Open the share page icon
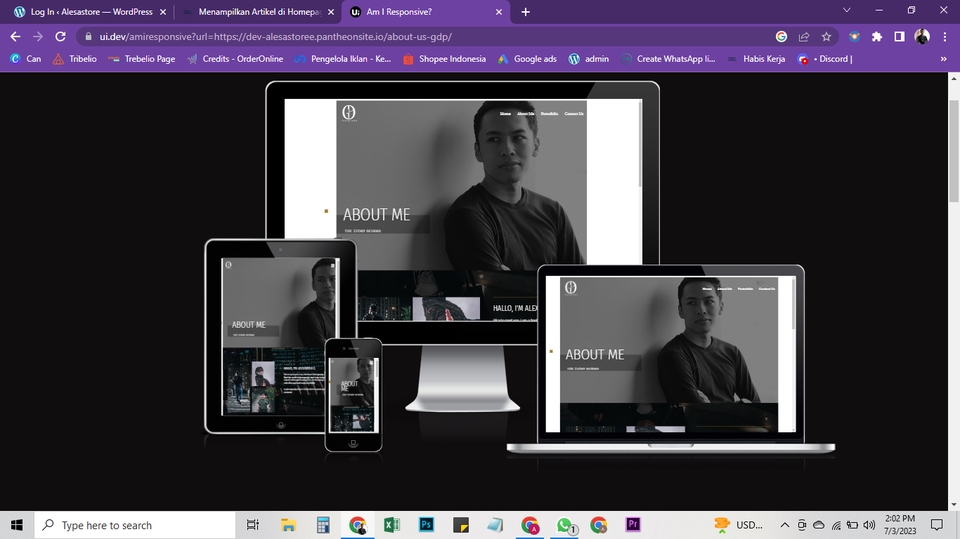This screenshot has height=539, width=960. pyautogui.click(x=804, y=37)
